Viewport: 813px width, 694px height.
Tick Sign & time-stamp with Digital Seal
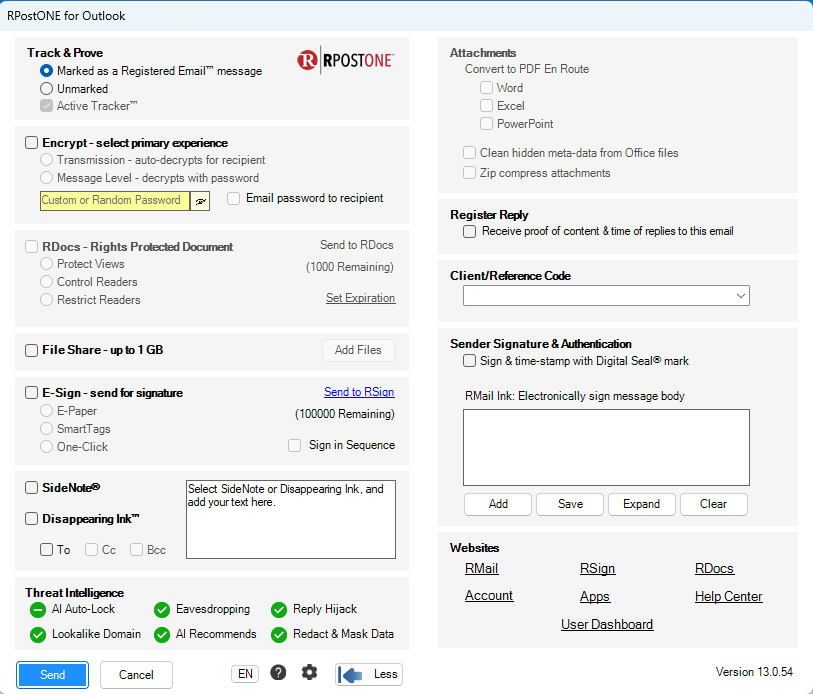[x=469, y=360]
